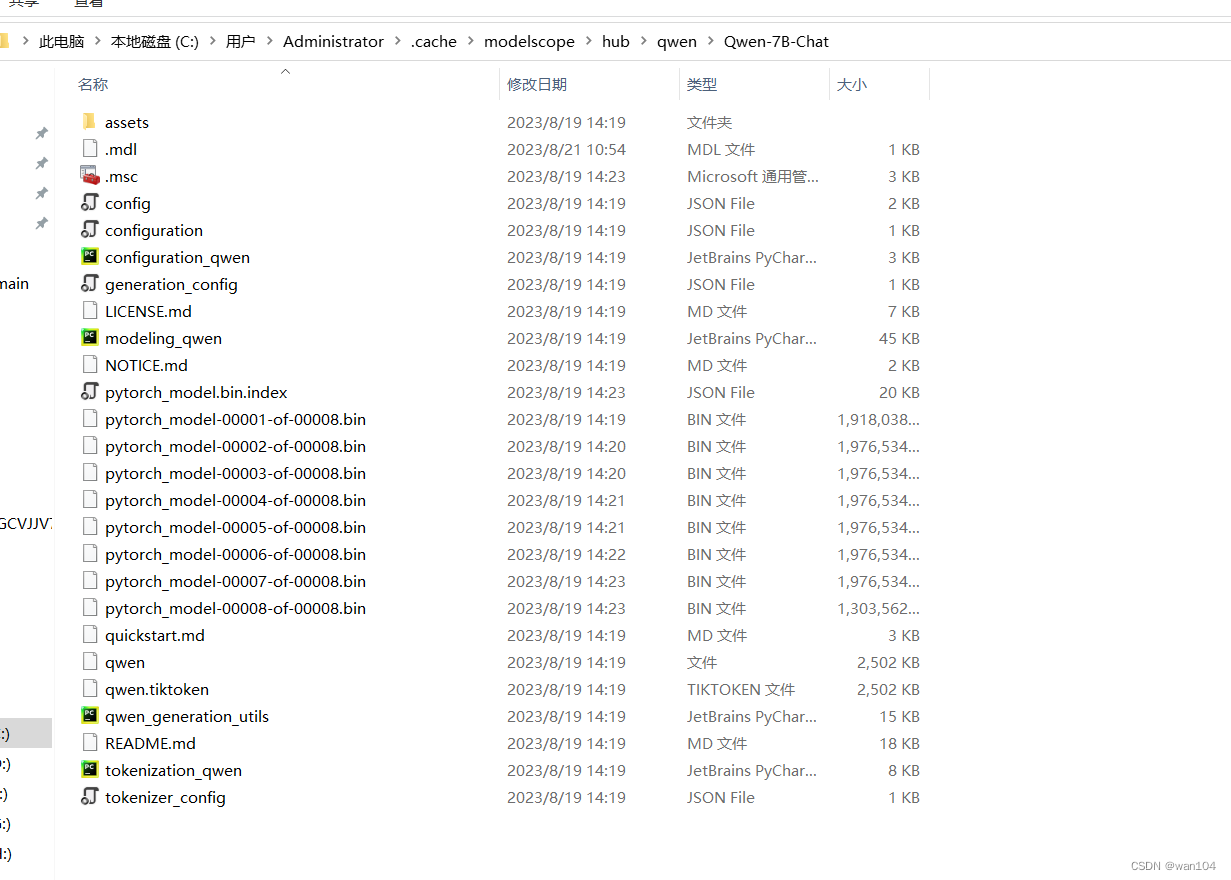Go to 此电脑 in address bar
Screen dimensions: 1231x880
(62, 42)
